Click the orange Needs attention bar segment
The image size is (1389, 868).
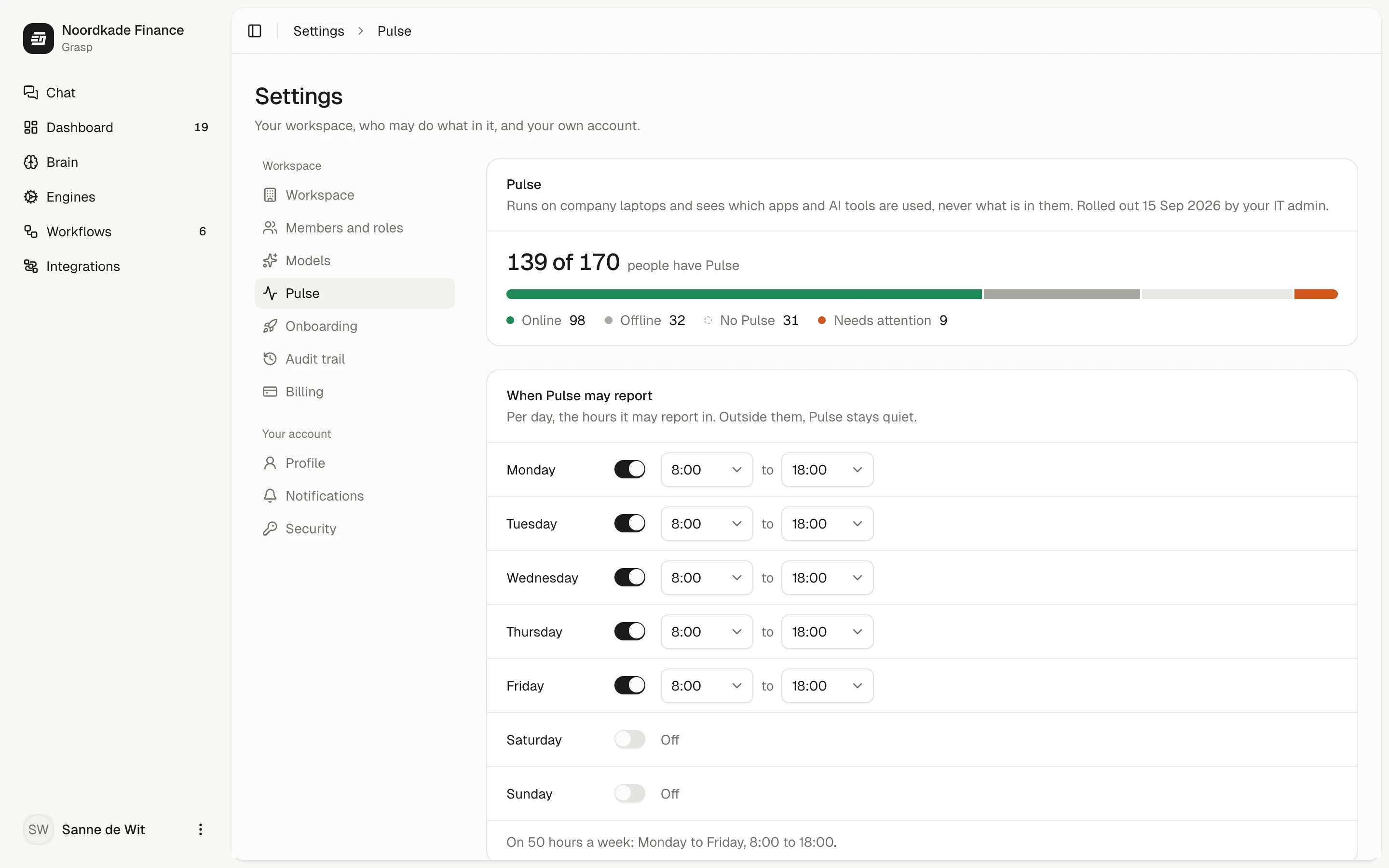point(1316,294)
